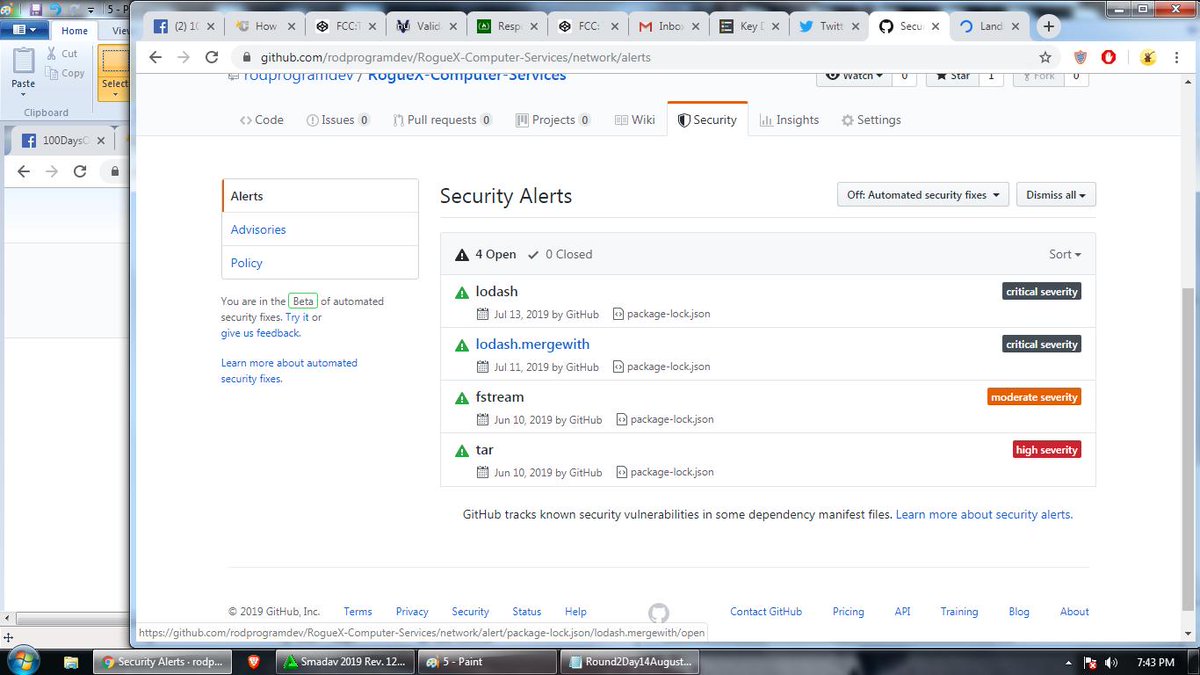Click Contact GitHub in the footer

(x=766, y=611)
